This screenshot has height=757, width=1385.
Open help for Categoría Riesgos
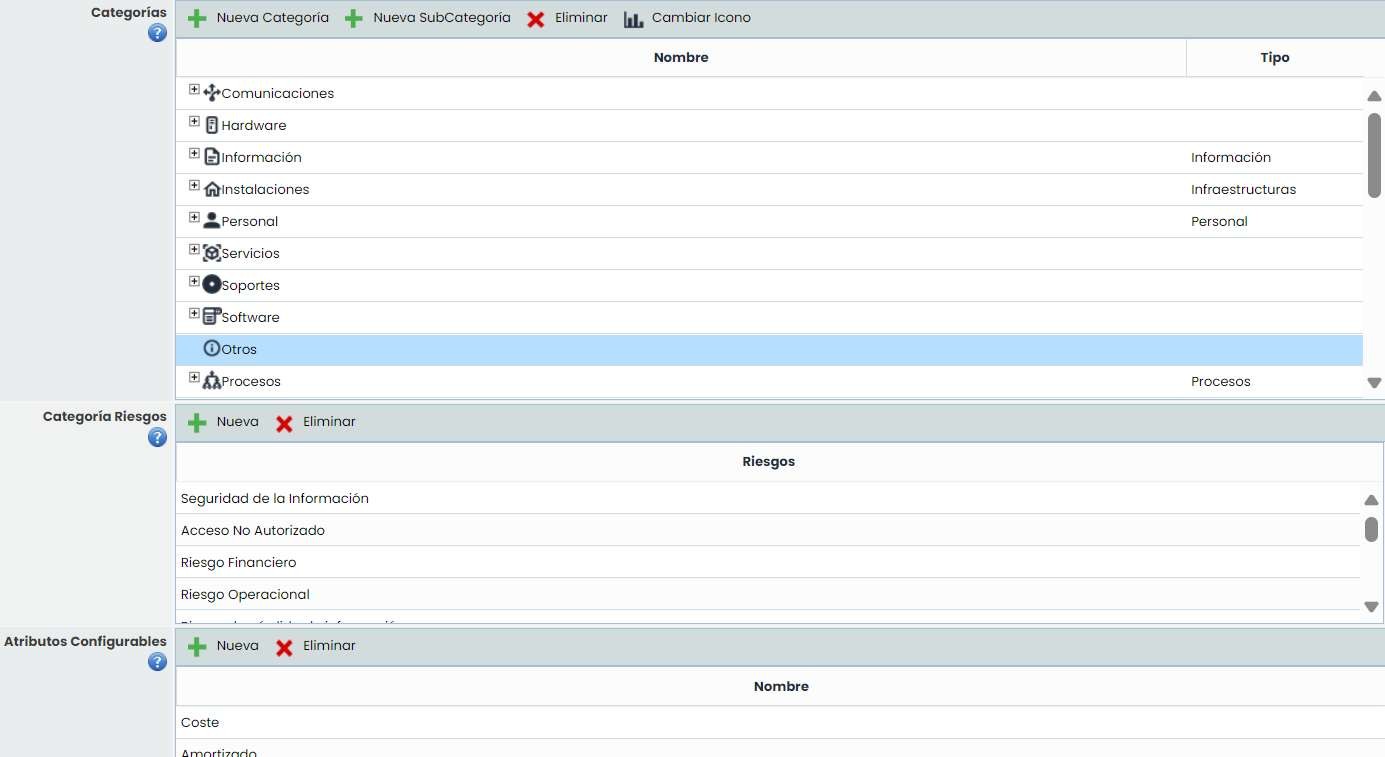click(157, 437)
